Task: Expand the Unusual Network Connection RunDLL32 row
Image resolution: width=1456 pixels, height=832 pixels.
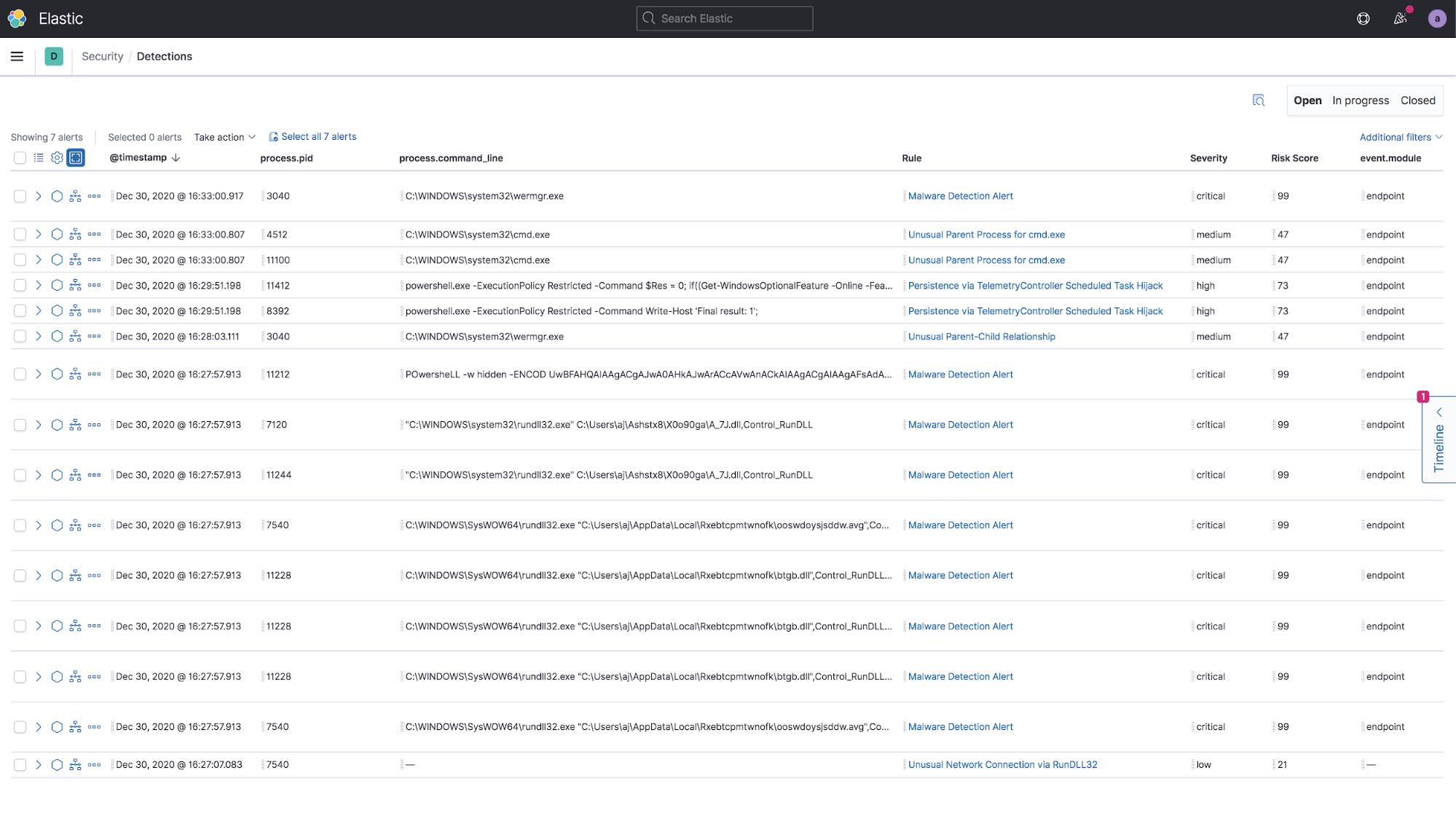Action: 38,765
